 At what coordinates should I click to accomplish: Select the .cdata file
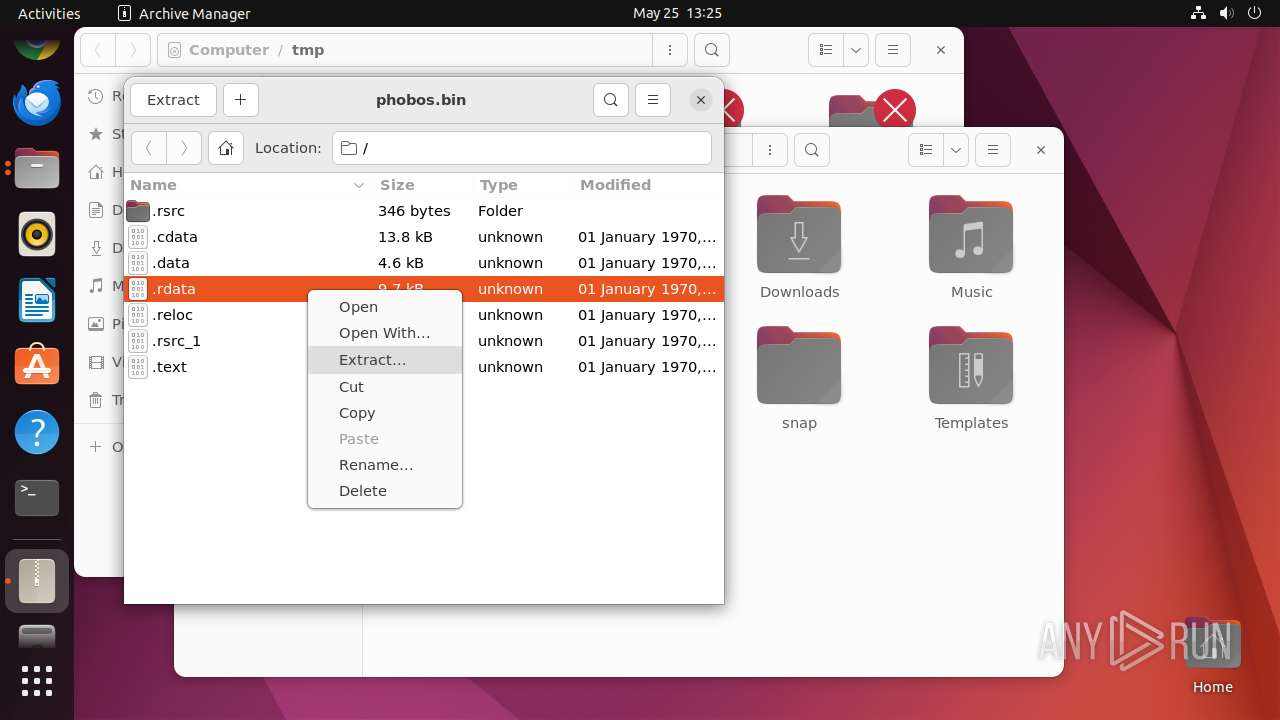point(423,237)
